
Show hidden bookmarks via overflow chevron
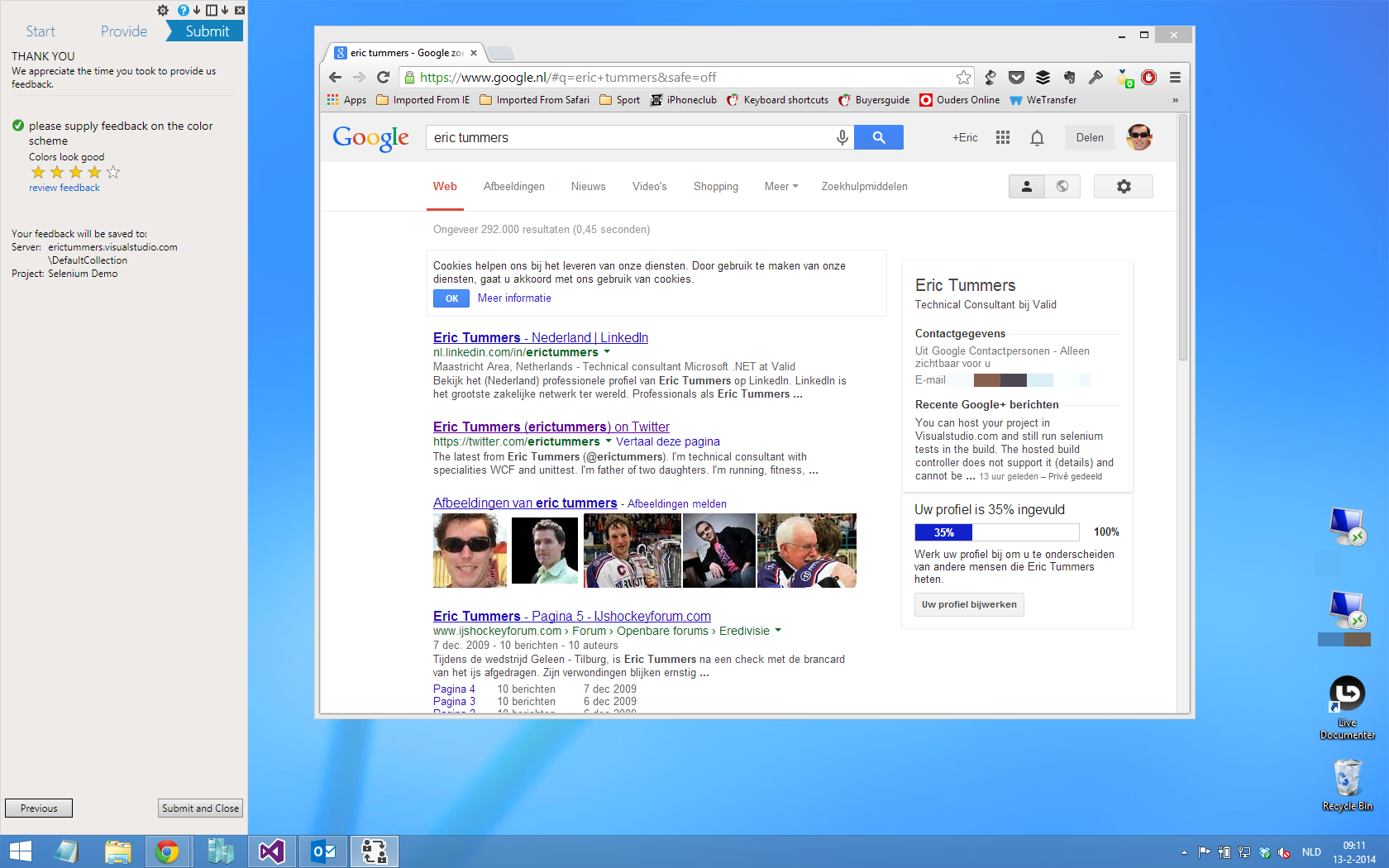point(1175,100)
